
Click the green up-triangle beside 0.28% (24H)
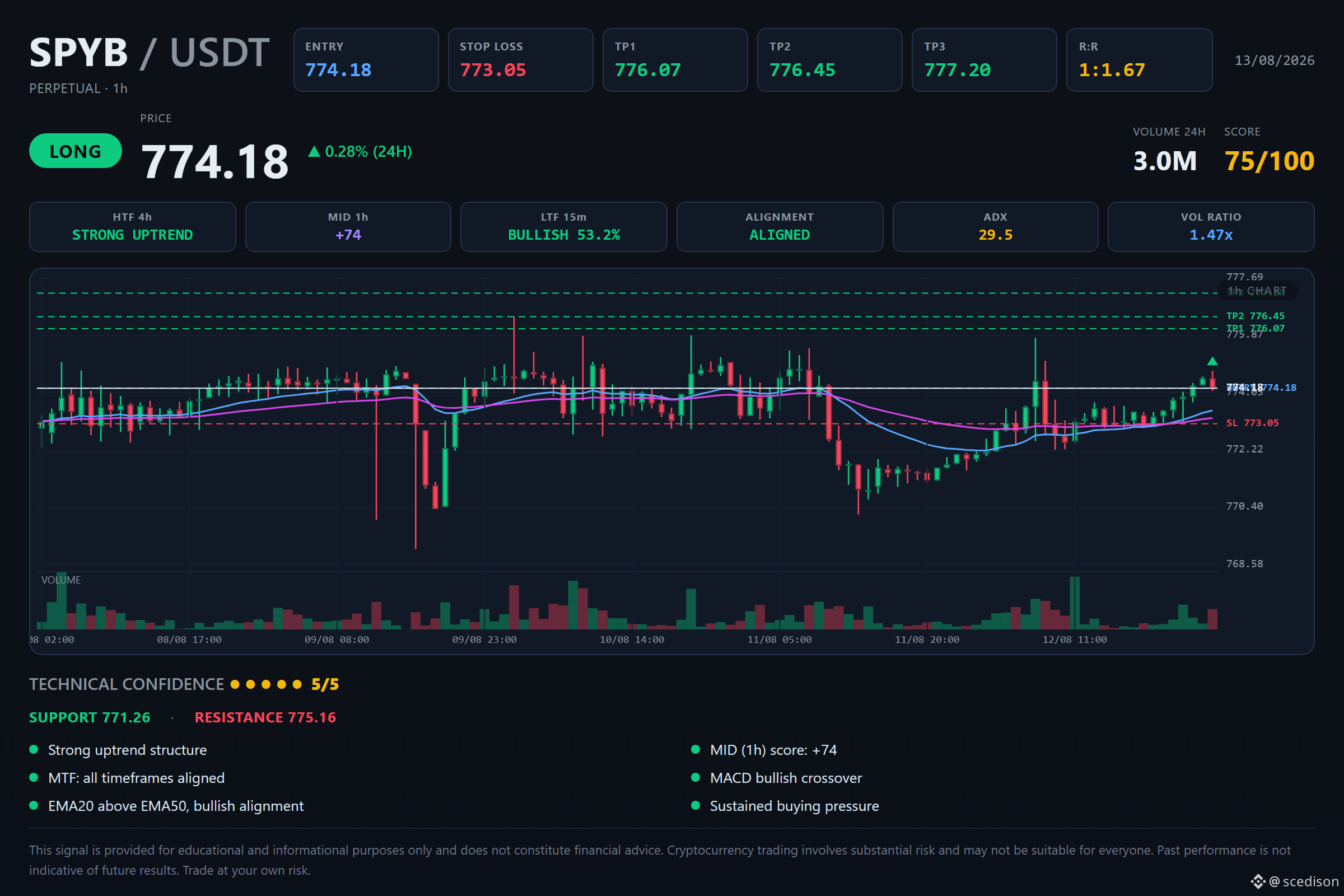pos(314,151)
